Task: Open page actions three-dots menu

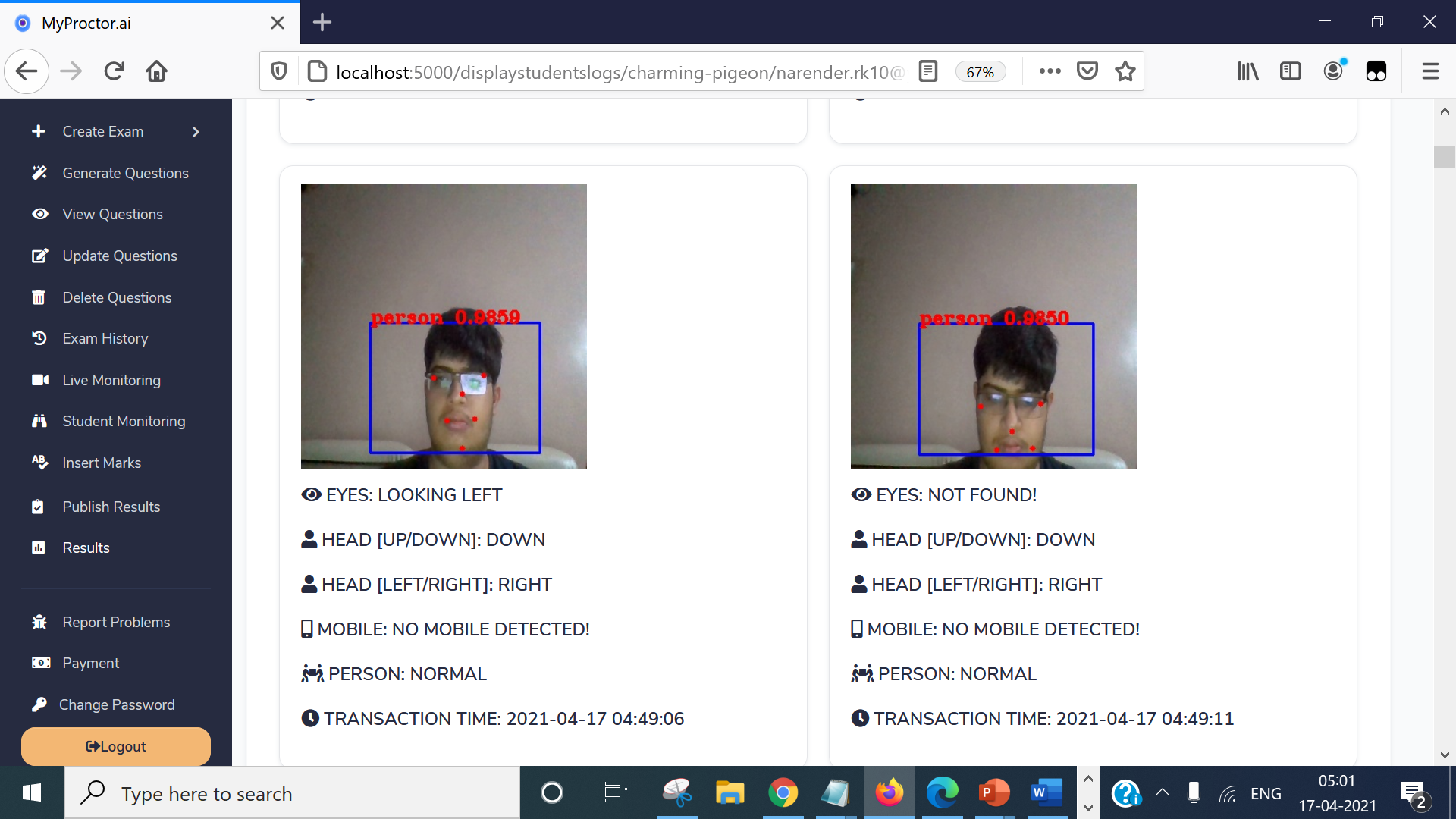Action: click(1050, 71)
